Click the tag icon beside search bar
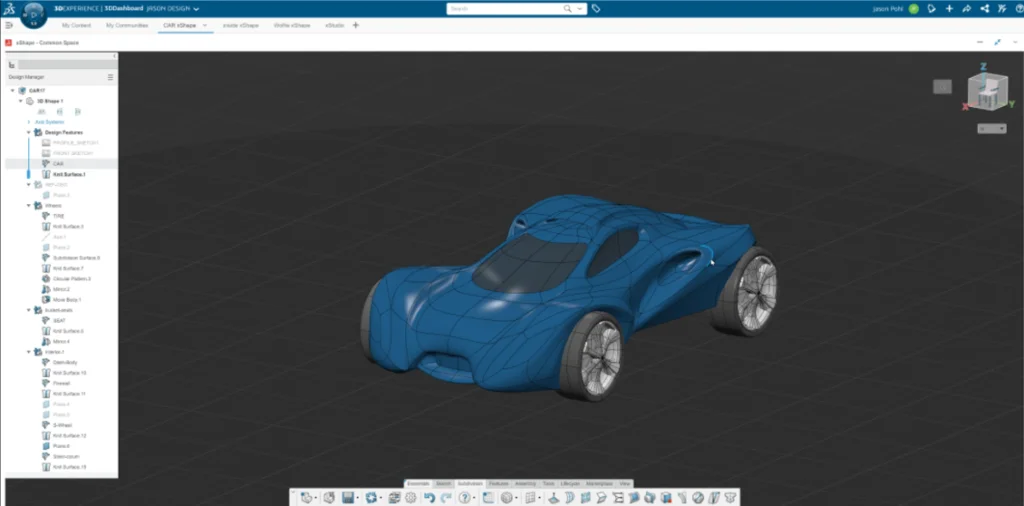Image resolution: width=1024 pixels, height=506 pixels. coord(596,8)
